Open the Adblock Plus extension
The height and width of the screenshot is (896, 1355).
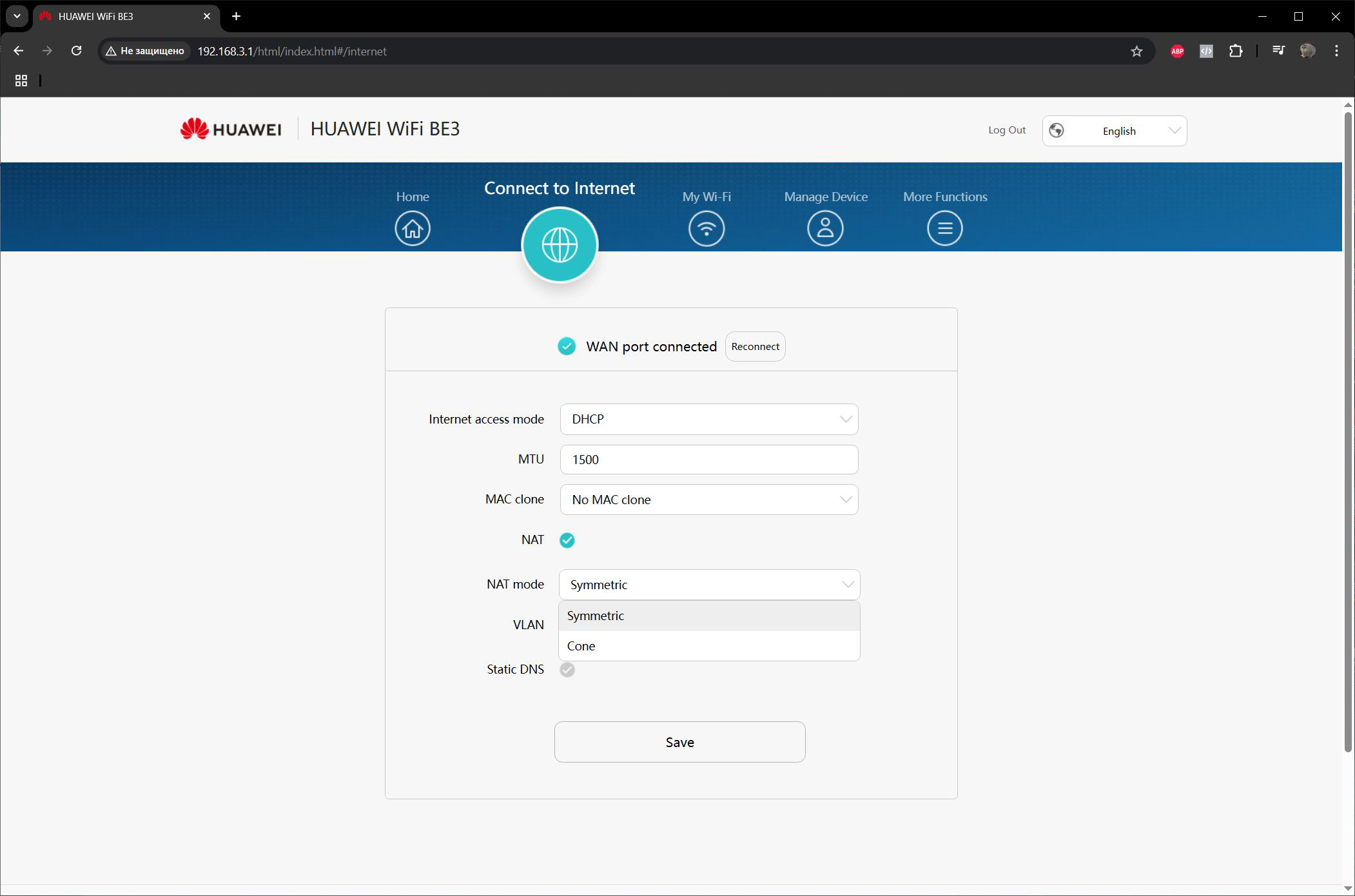[1177, 51]
